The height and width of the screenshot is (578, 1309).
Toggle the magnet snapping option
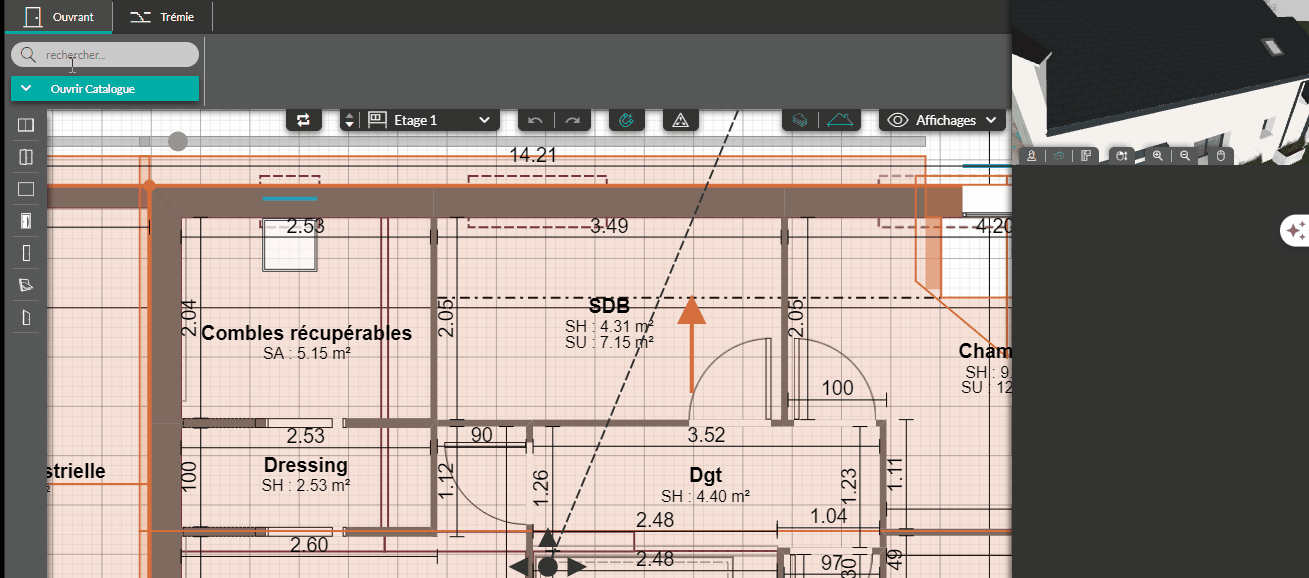(x=627, y=120)
